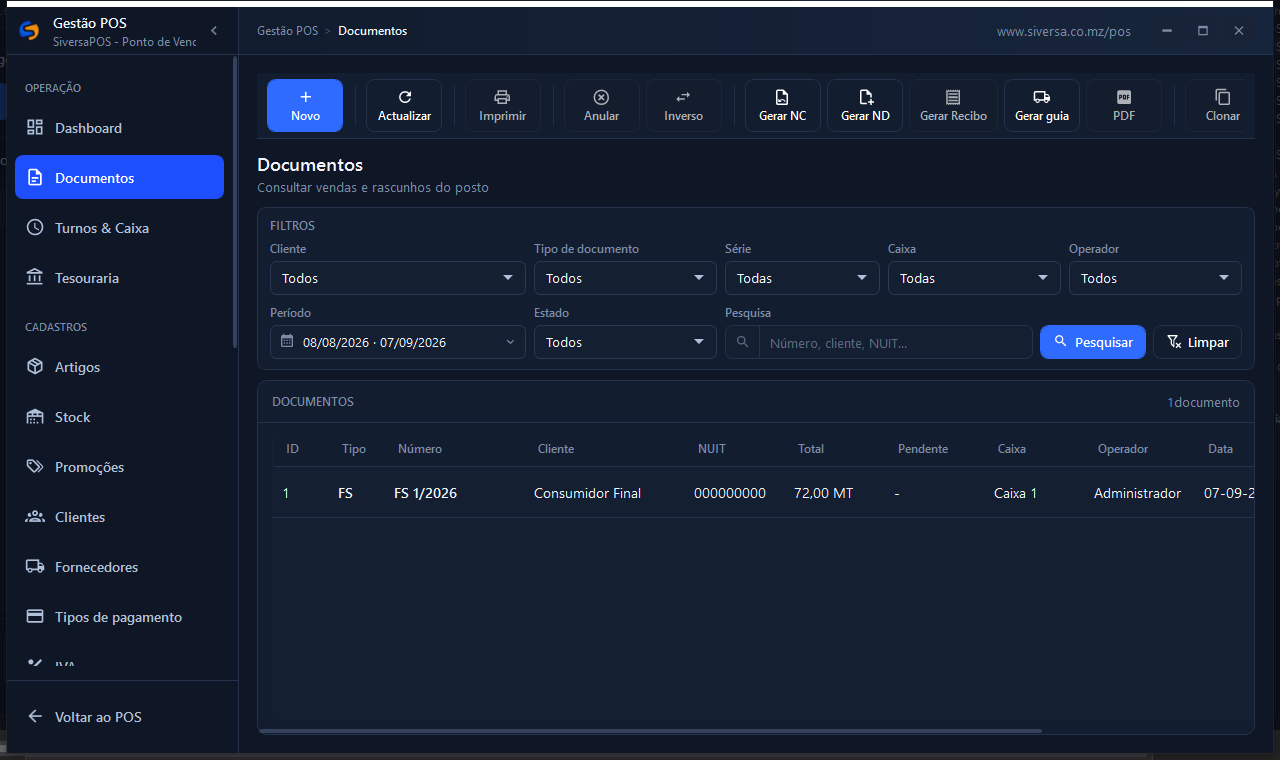1280x760 pixels.
Task: Open the Cliente filter dropdown
Action: (x=398, y=278)
